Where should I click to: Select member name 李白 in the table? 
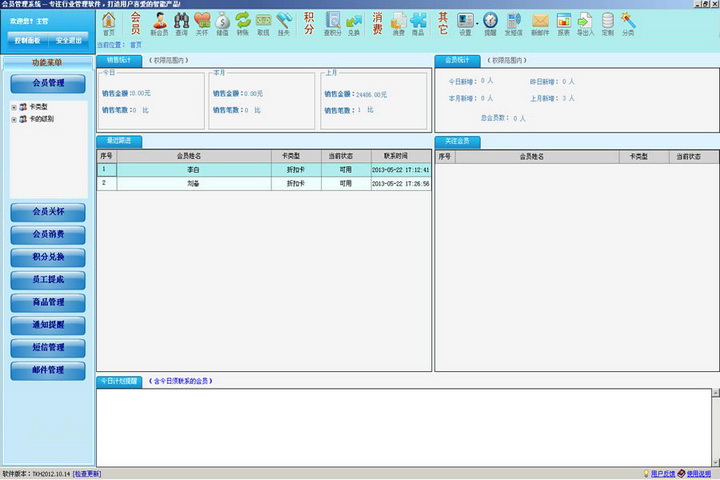[193, 170]
